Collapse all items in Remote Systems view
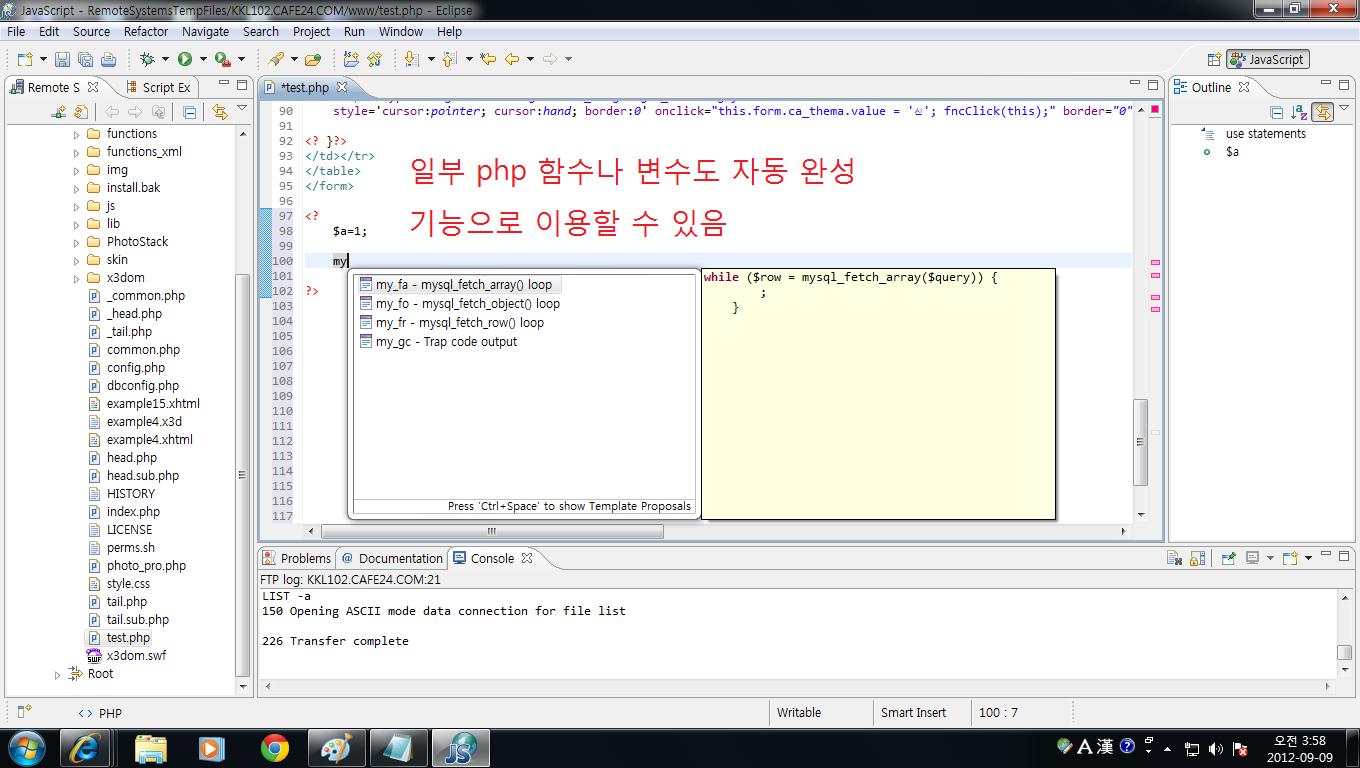Viewport: 1360px width, 768px height. pos(189,112)
